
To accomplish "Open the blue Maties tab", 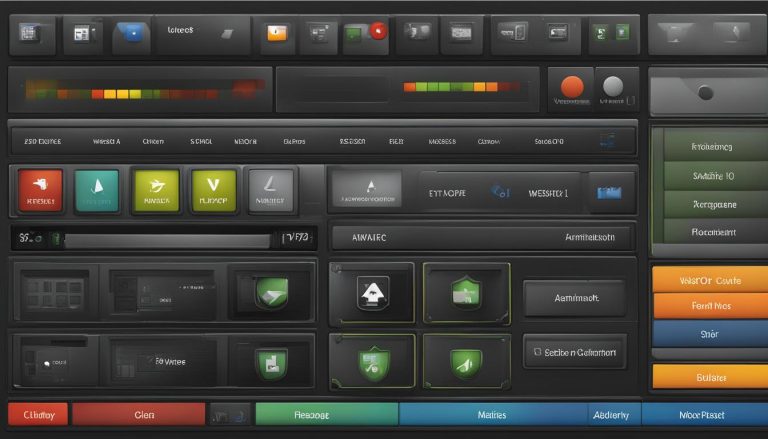I will click(x=493, y=415).
